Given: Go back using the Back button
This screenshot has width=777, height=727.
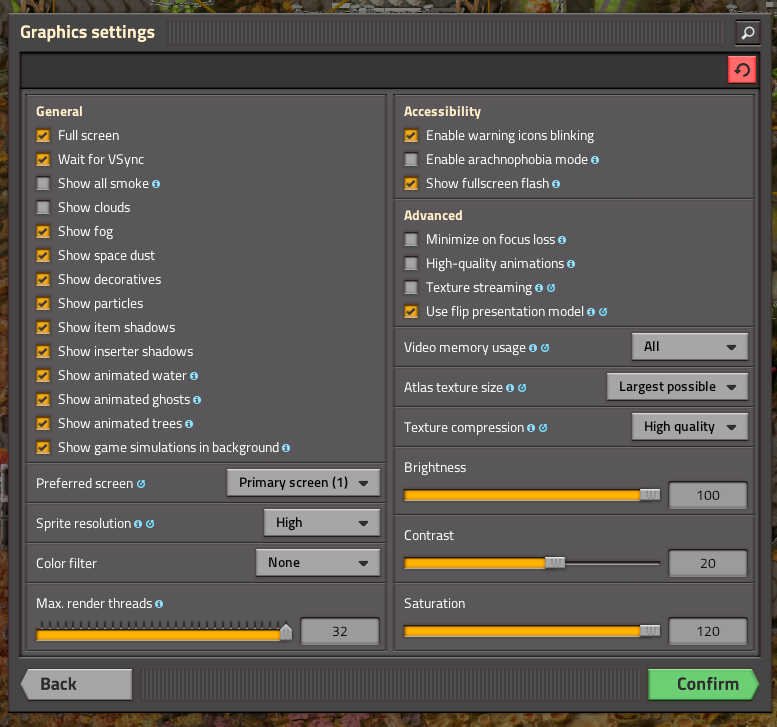Looking at the screenshot, I should (76, 684).
